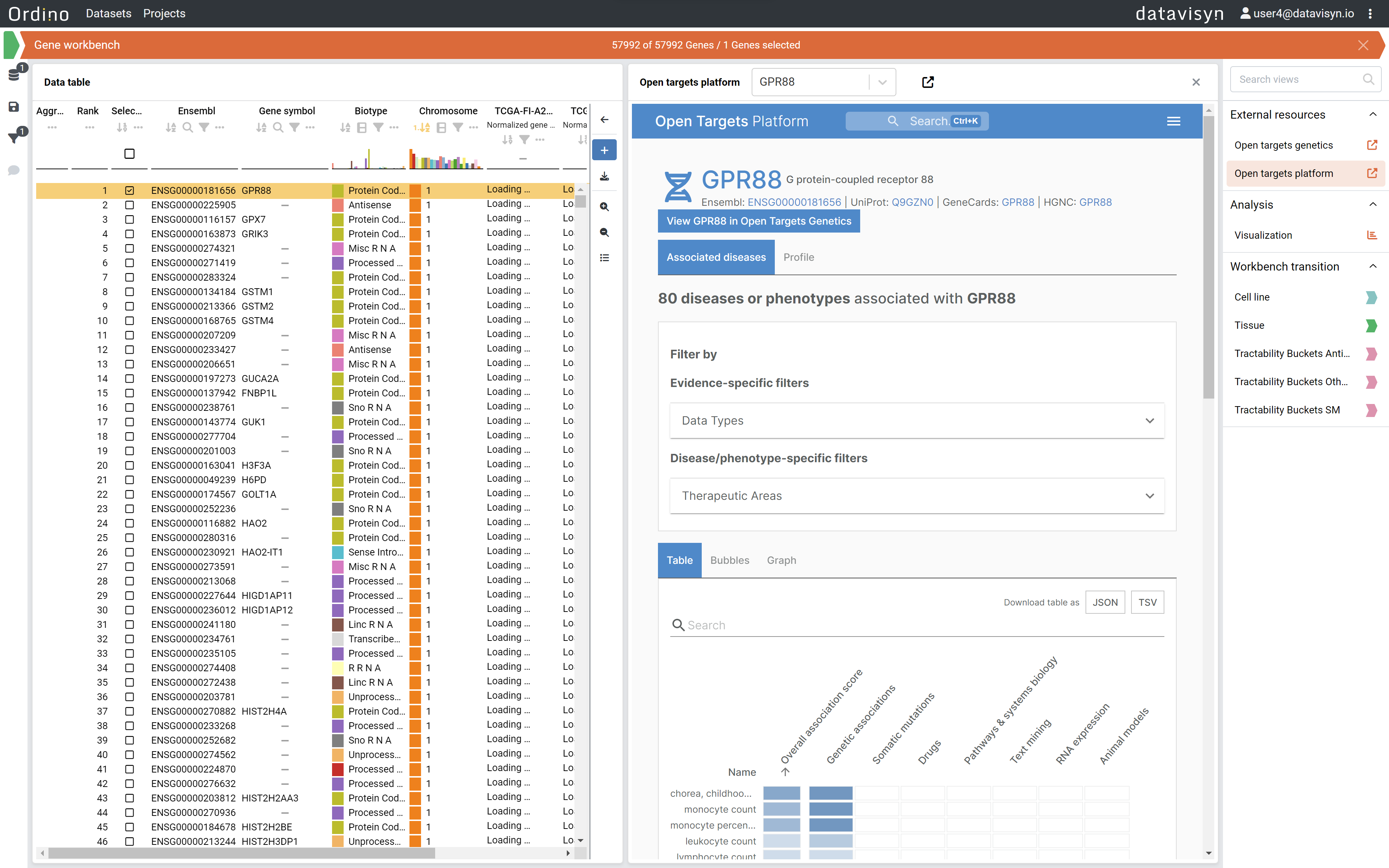Add a column with the blue plus button
Image resolution: width=1389 pixels, height=868 pixels.
604,150
